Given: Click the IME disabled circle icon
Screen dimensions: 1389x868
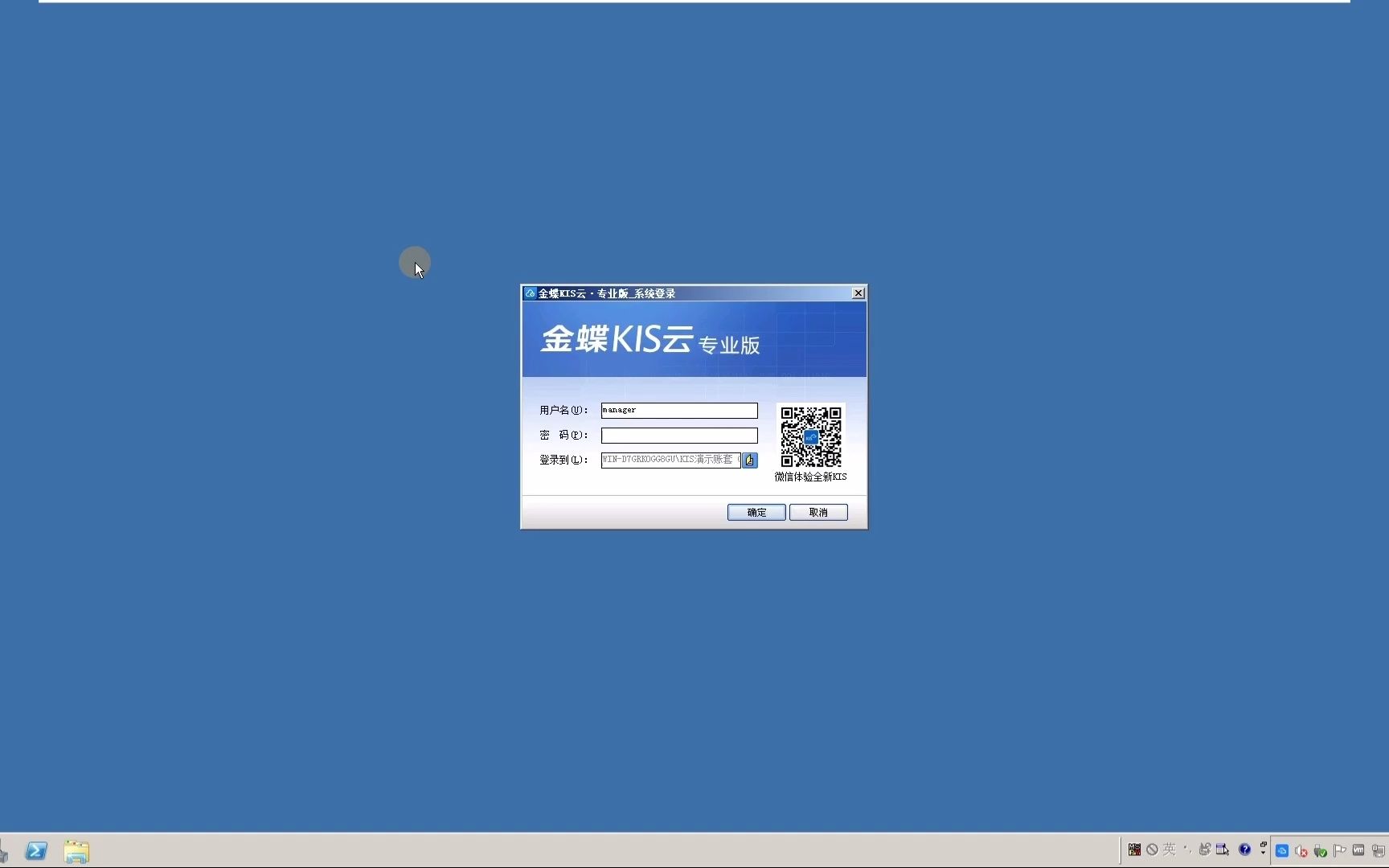Looking at the screenshot, I should click(1152, 850).
